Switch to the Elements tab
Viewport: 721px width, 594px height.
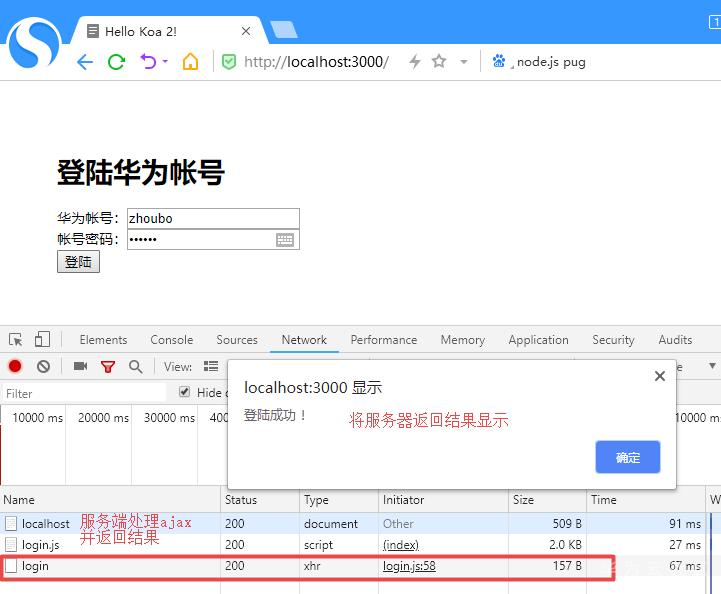tap(103, 340)
